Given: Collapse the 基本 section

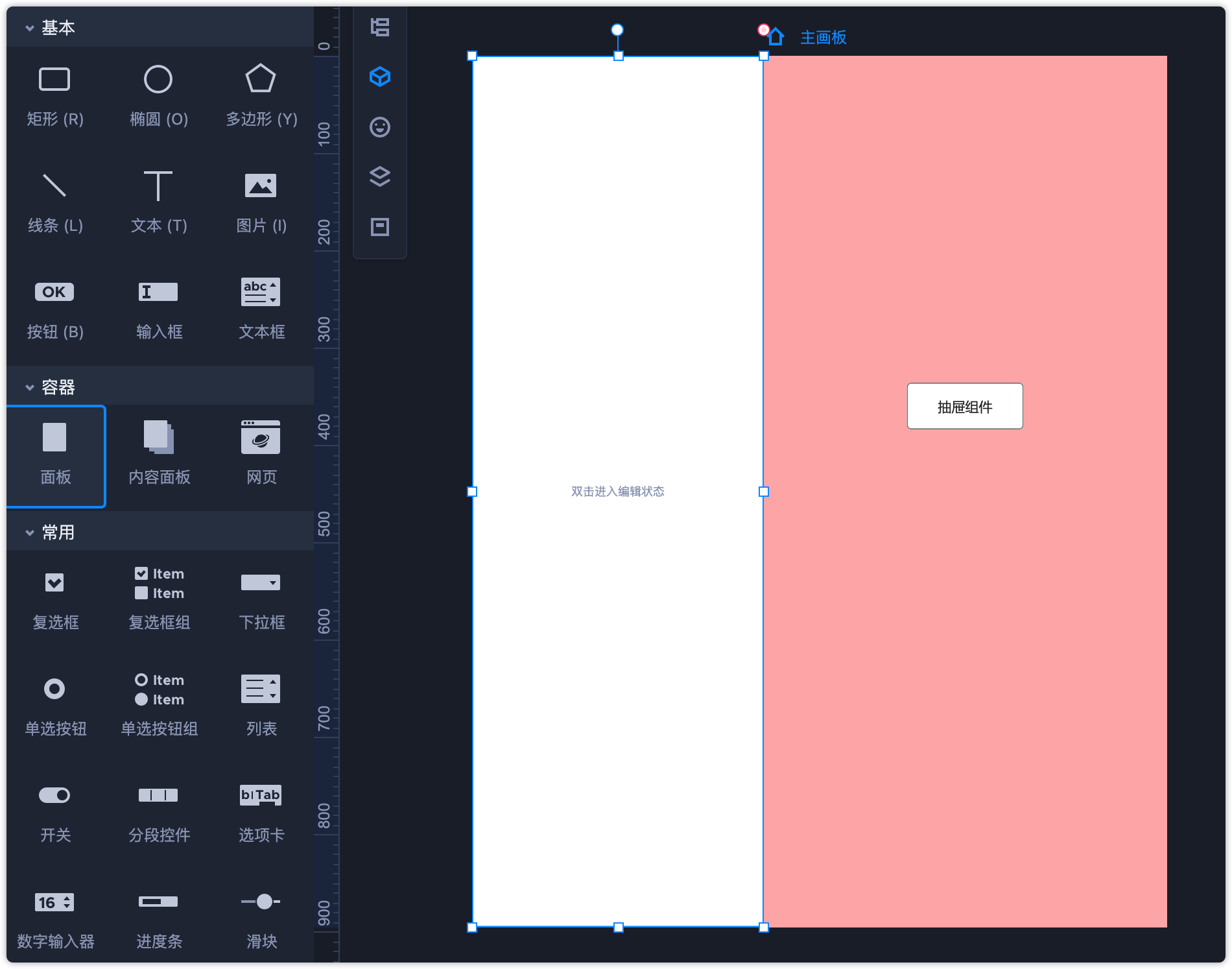Looking at the screenshot, I should point(30,28).
